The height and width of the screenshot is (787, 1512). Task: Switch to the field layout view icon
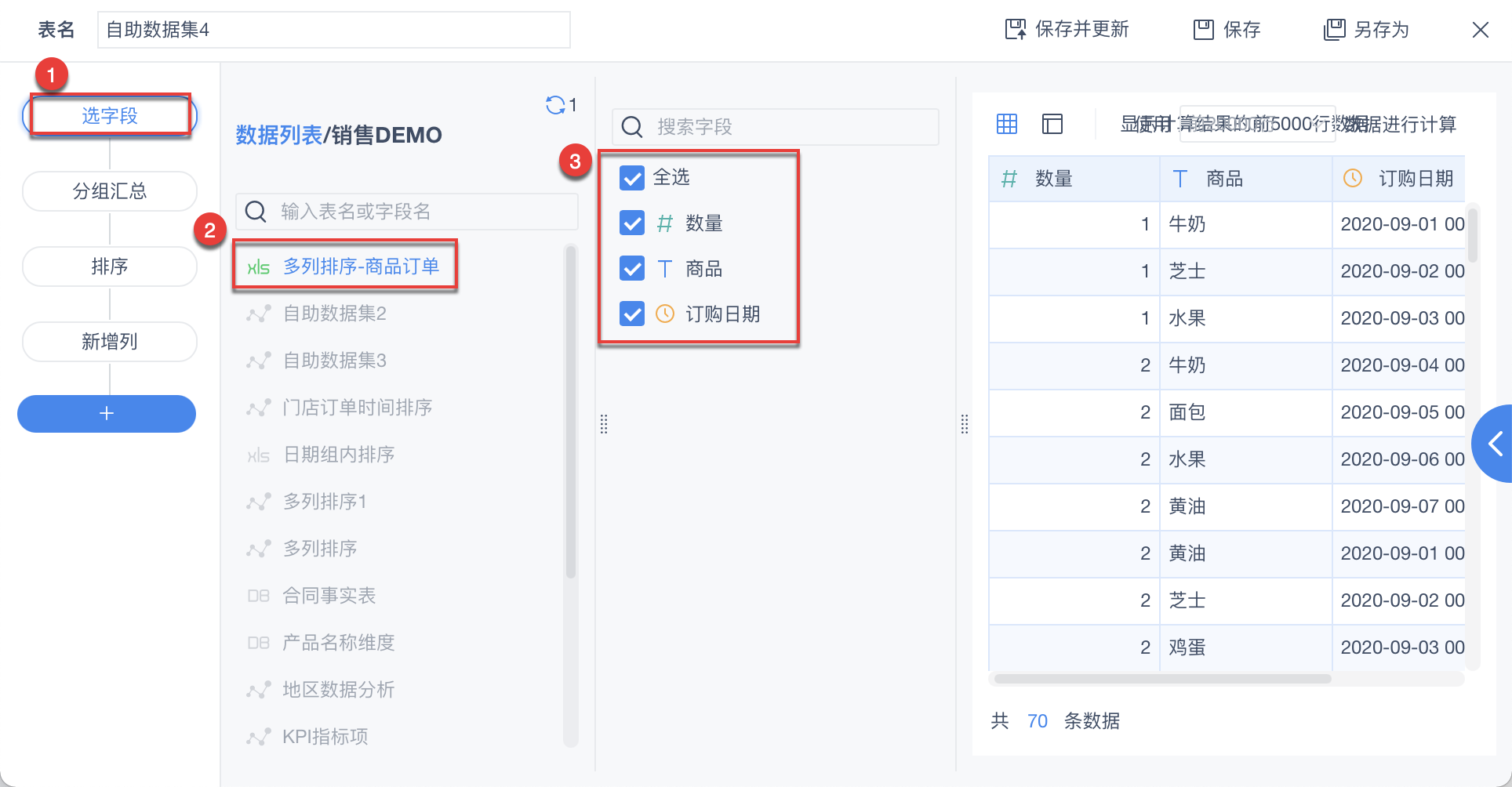[1052, 124]
